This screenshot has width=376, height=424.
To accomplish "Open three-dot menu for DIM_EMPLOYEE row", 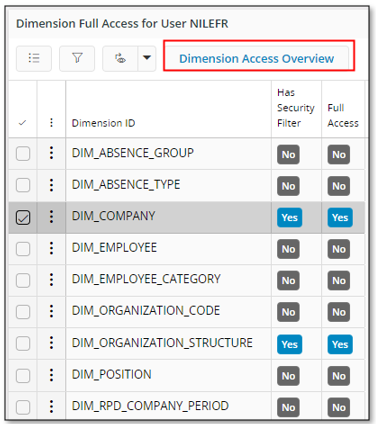I will (x=51, y=248).
